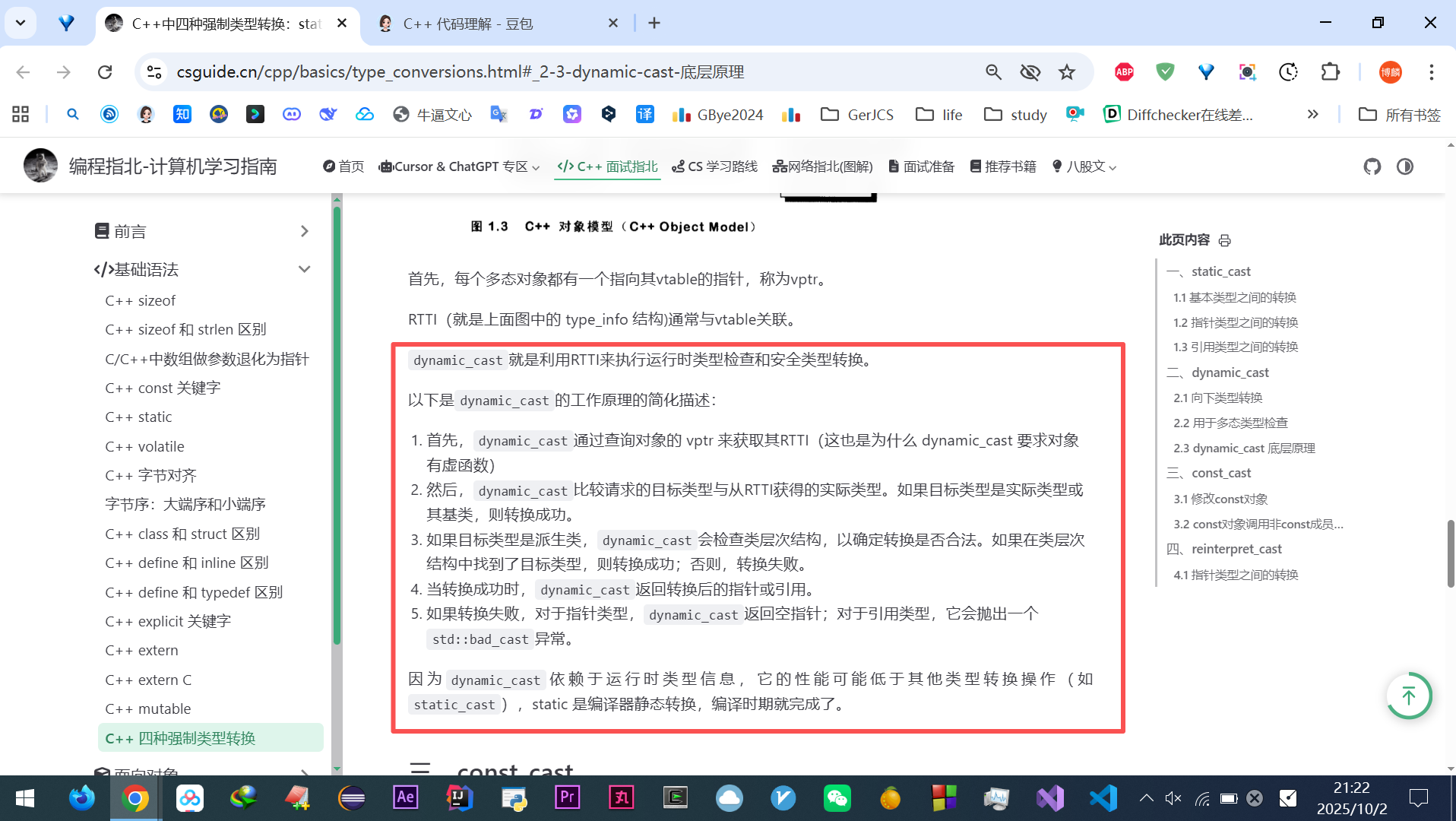Screen dimensions: 1456x821
Task: Jump to 三、const_cast section in outline
Action: point(1208,473)
